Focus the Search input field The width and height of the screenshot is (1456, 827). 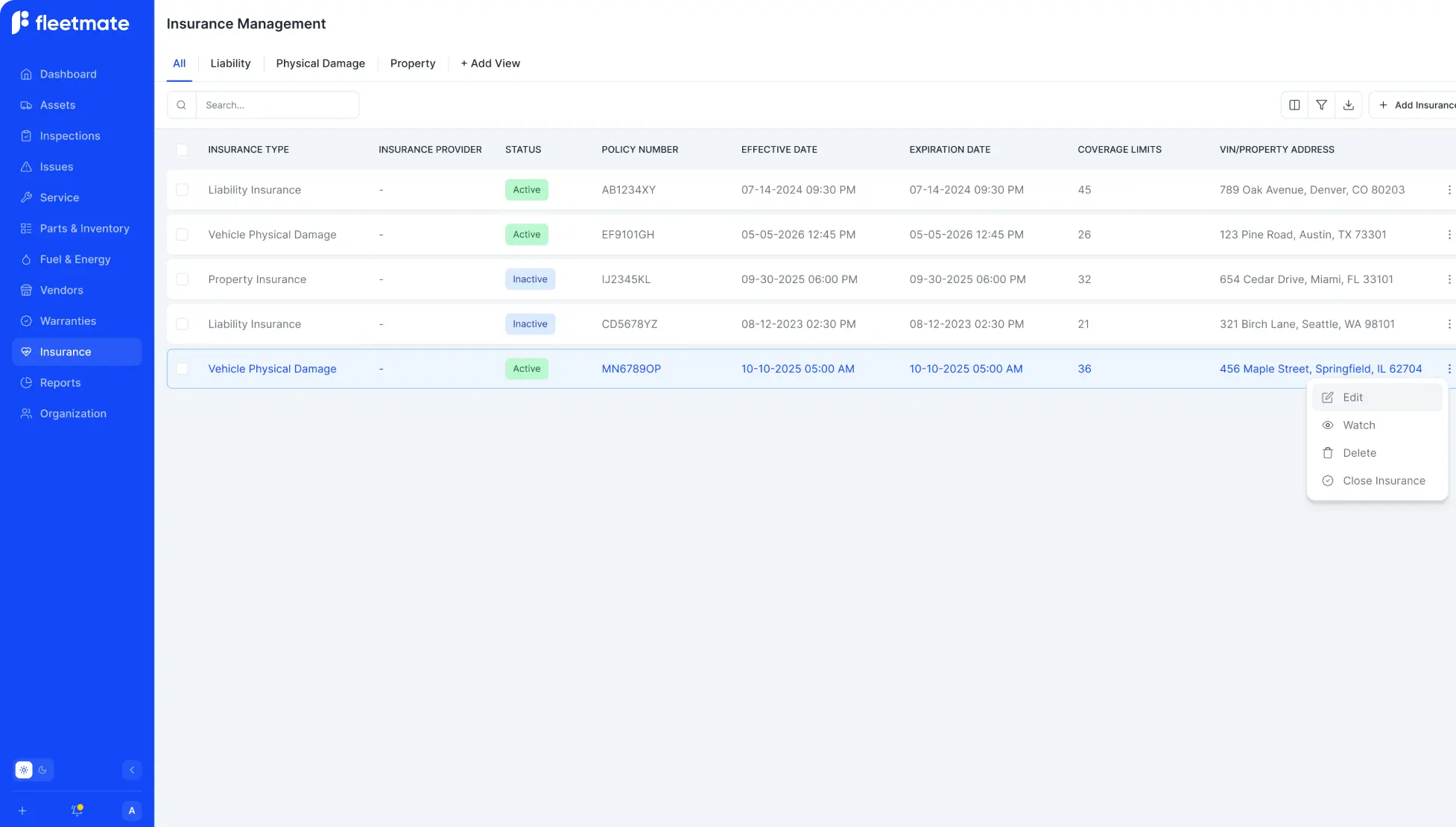[276, 105]
